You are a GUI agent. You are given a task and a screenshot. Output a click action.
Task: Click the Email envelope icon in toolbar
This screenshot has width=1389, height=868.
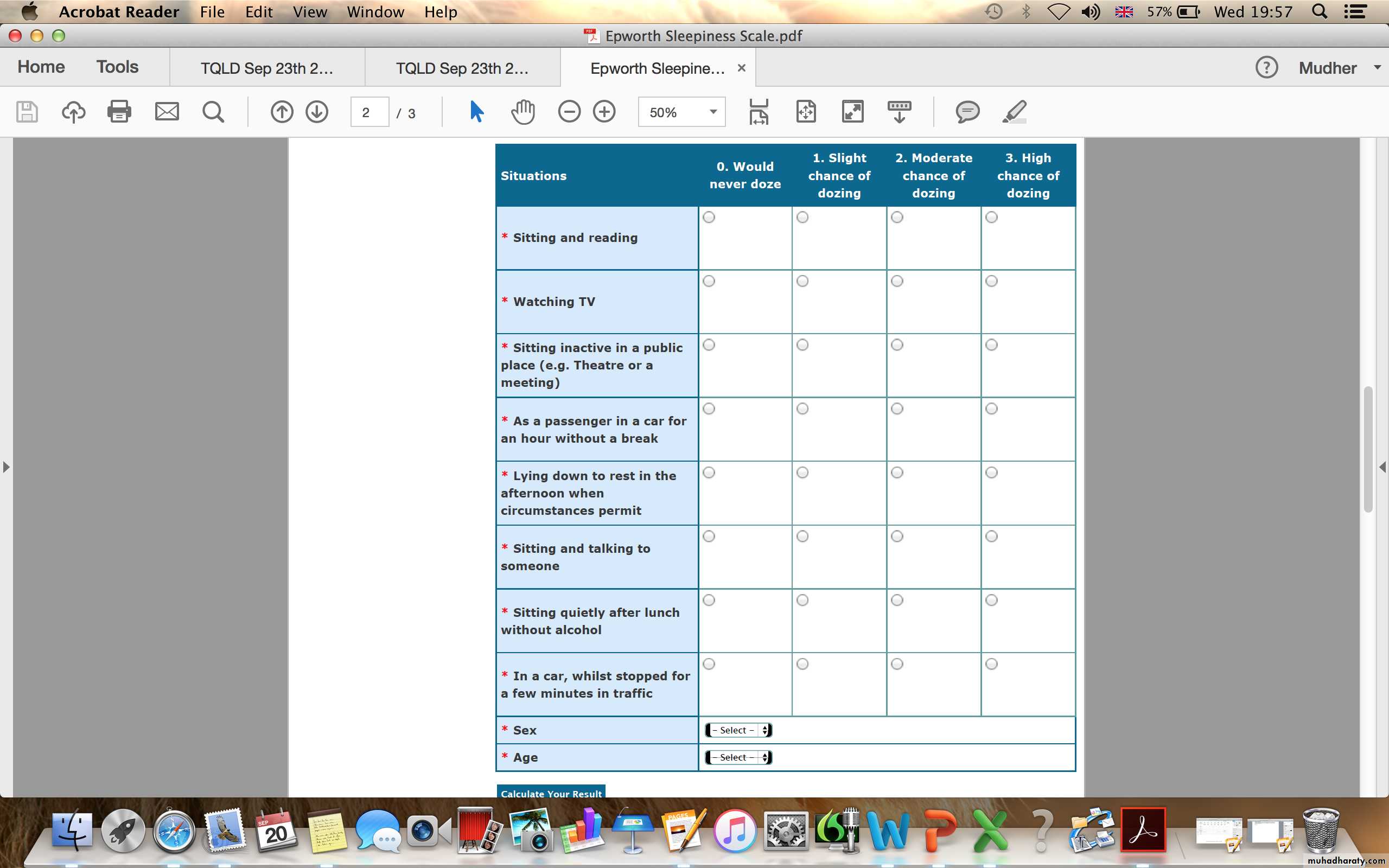(167, 111)
